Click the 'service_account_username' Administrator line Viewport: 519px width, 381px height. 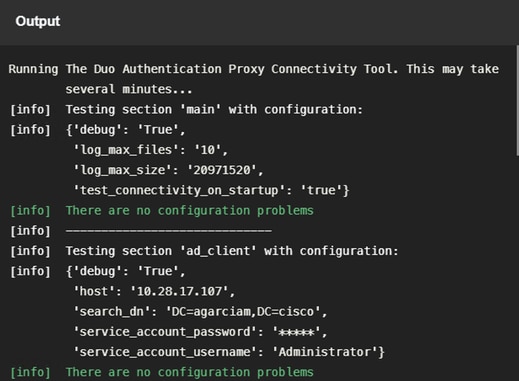229,352
